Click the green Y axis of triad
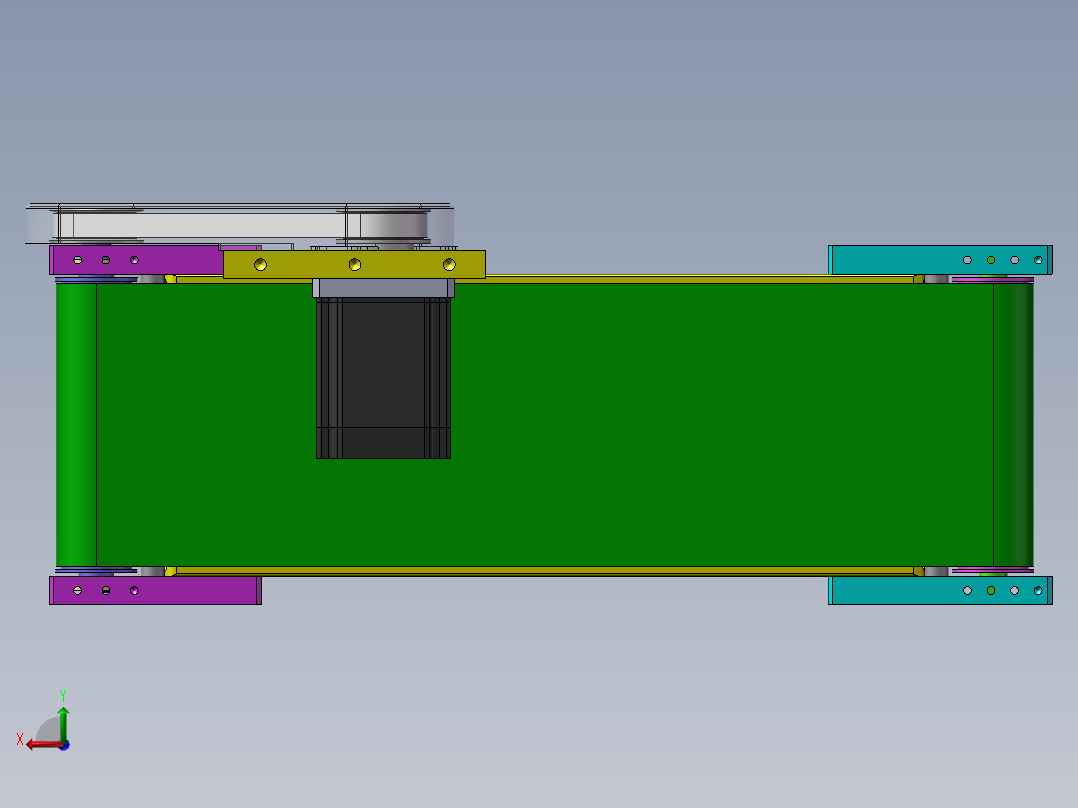The width and height of the screenshot is (1078, 808). point(63,723)
